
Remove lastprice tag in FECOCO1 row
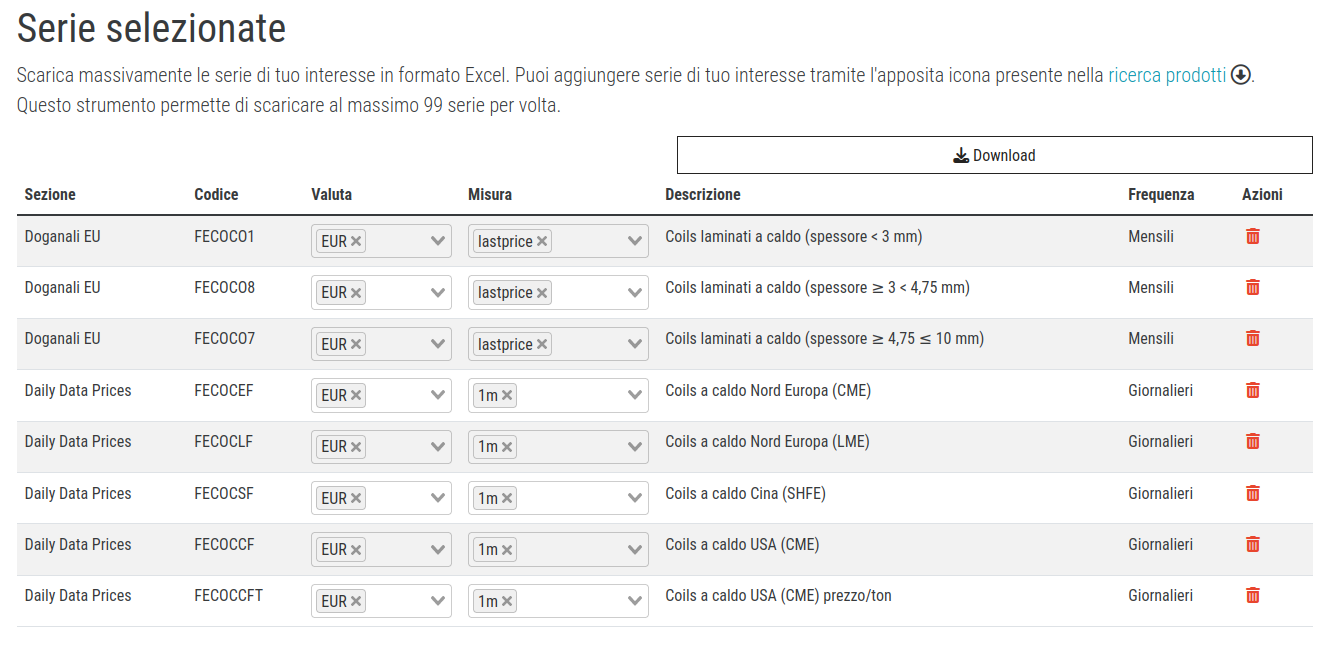(x=542, y=241)
